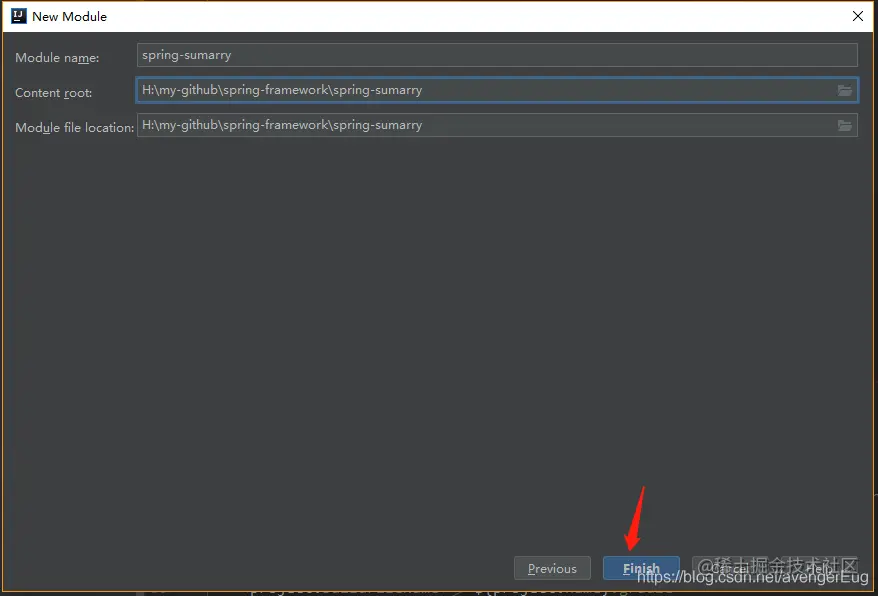878x596 pixels.
Task: Click the IntelliJ icon in title bar
Action: coord(18,16)
